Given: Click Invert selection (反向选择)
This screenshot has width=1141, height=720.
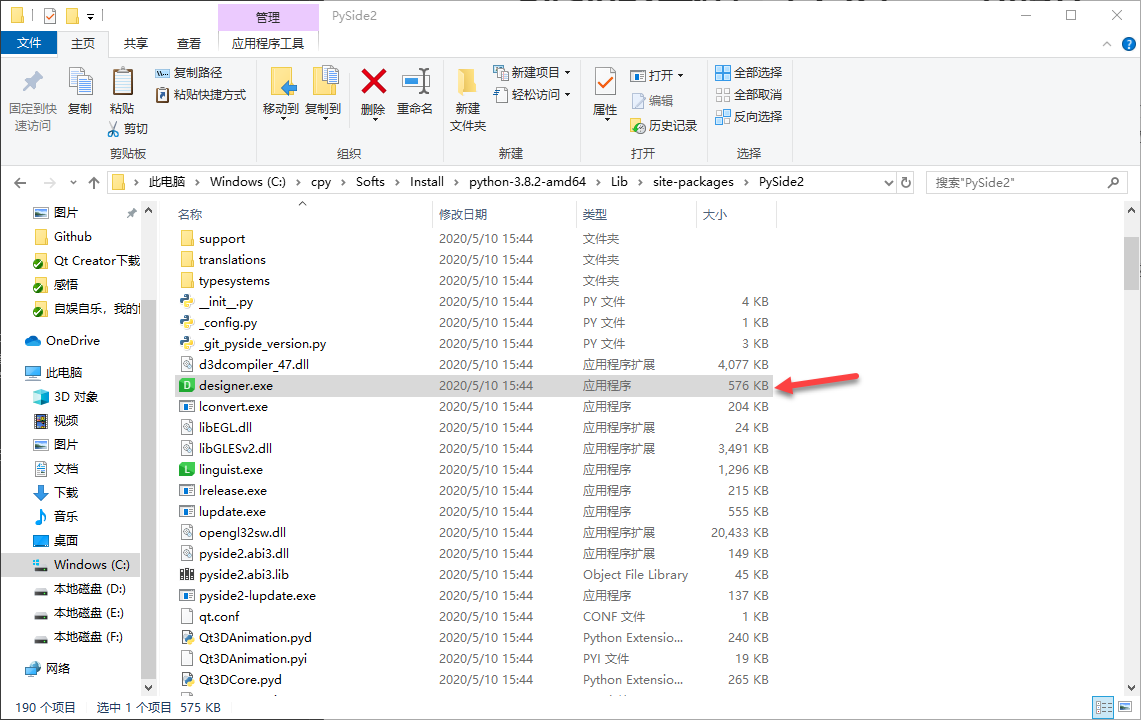Looking at the screenshot, I should pos(749,116).
